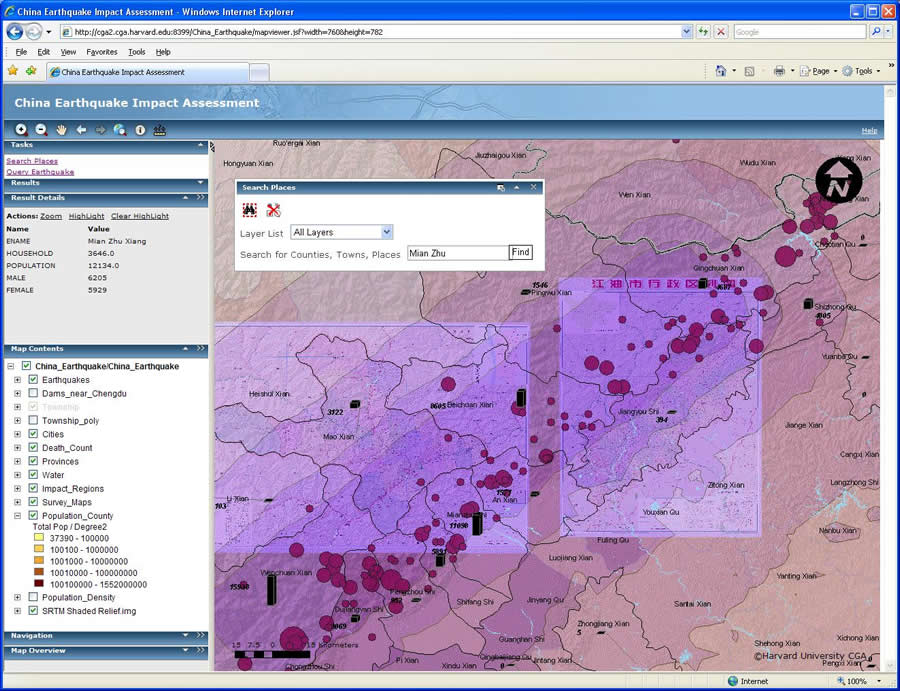Viewport: 900px width, 691px height.
Task: Open the Favorites Center star icon
Action: (13, 71)
